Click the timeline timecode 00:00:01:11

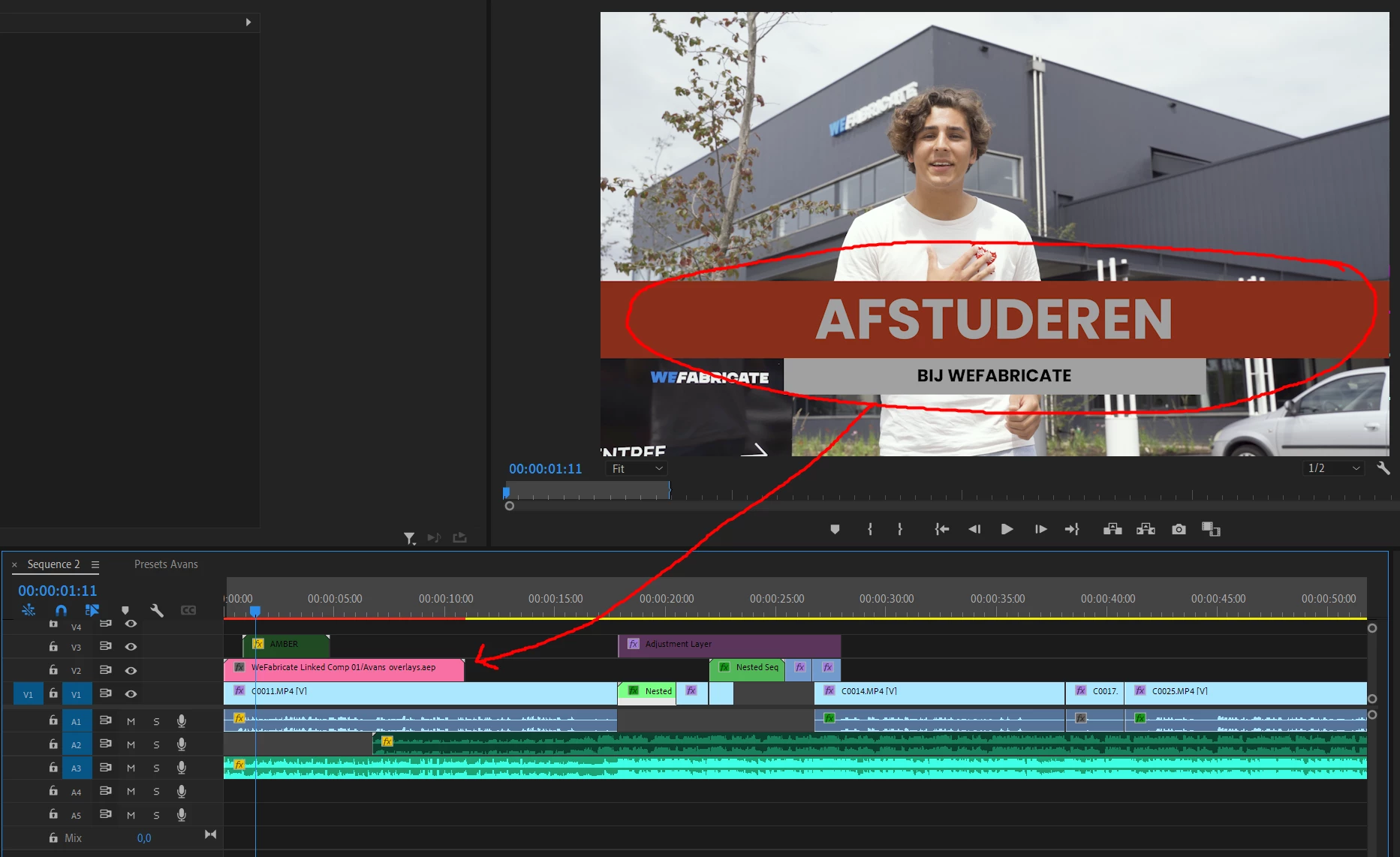tap(58, 591)
